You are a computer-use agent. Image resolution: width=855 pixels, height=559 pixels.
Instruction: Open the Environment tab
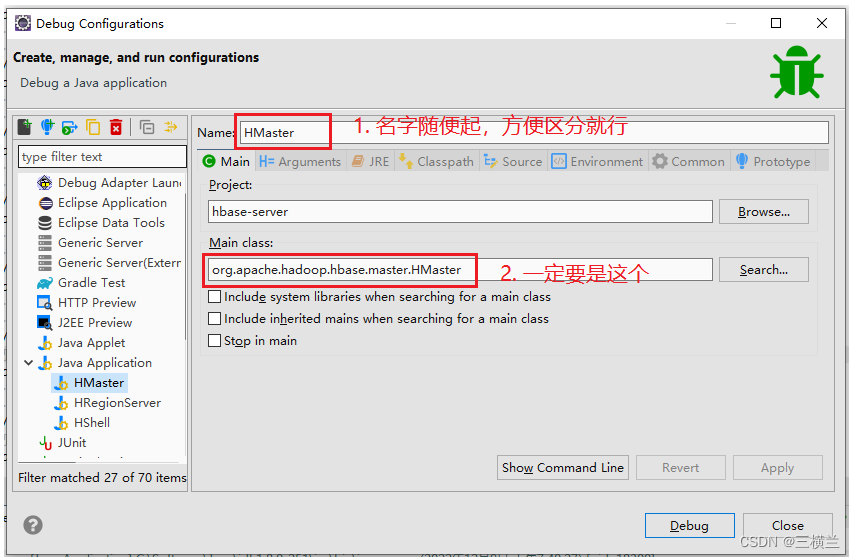[598, 161]
